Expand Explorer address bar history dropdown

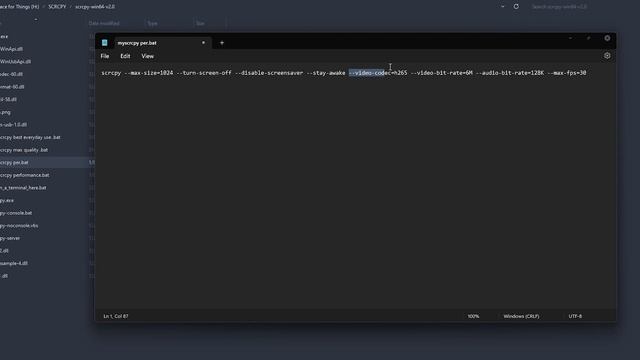(502, 7)
